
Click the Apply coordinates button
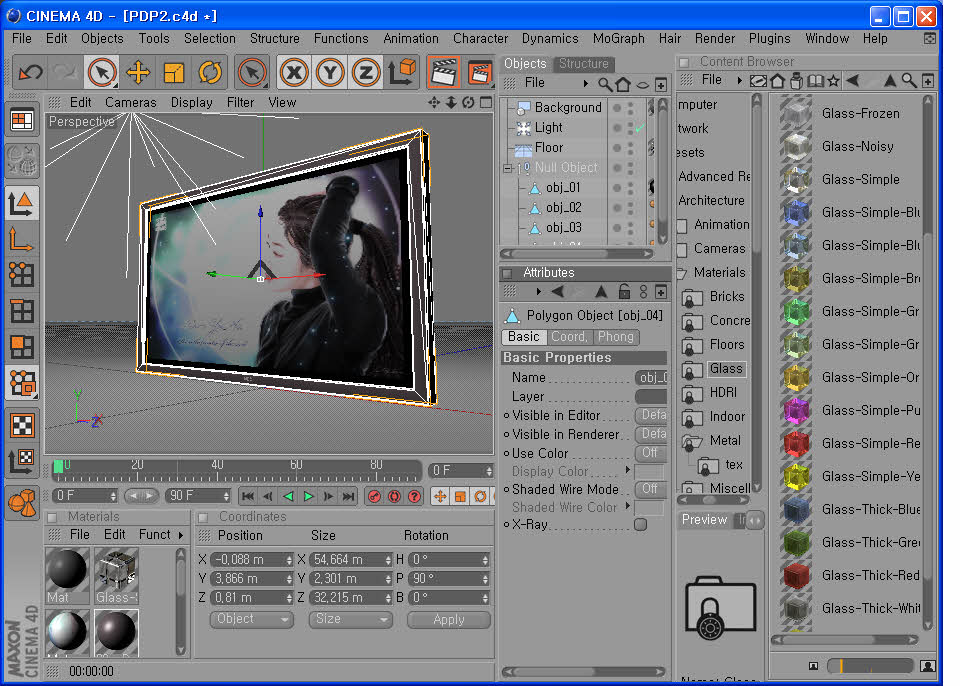tap(449, 620)
